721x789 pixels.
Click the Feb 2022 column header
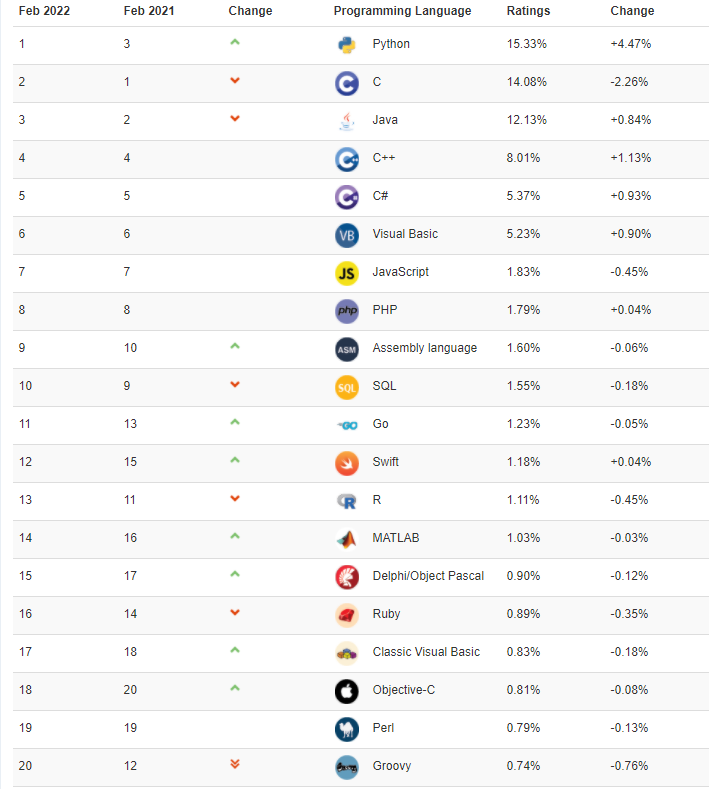[x=44, y=11]
